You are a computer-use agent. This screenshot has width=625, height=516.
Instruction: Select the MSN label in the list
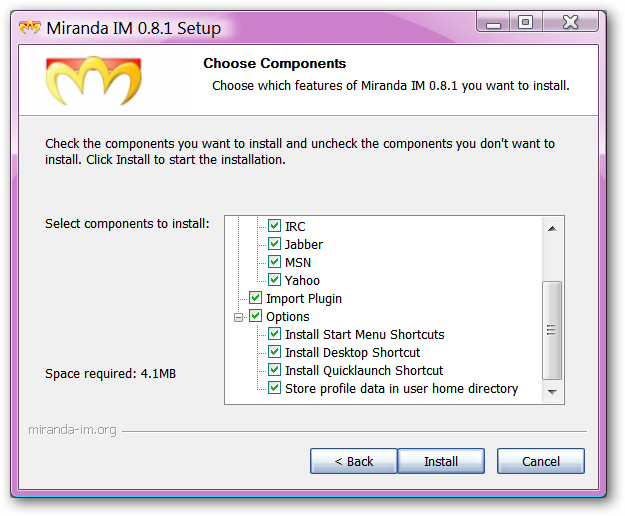coord(298,263)
